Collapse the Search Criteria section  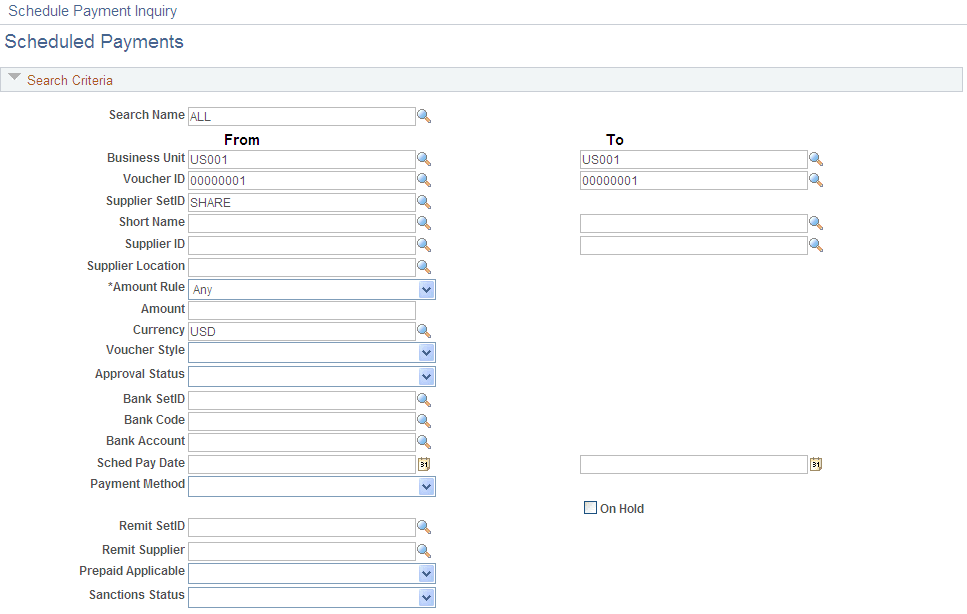[14, 77]
